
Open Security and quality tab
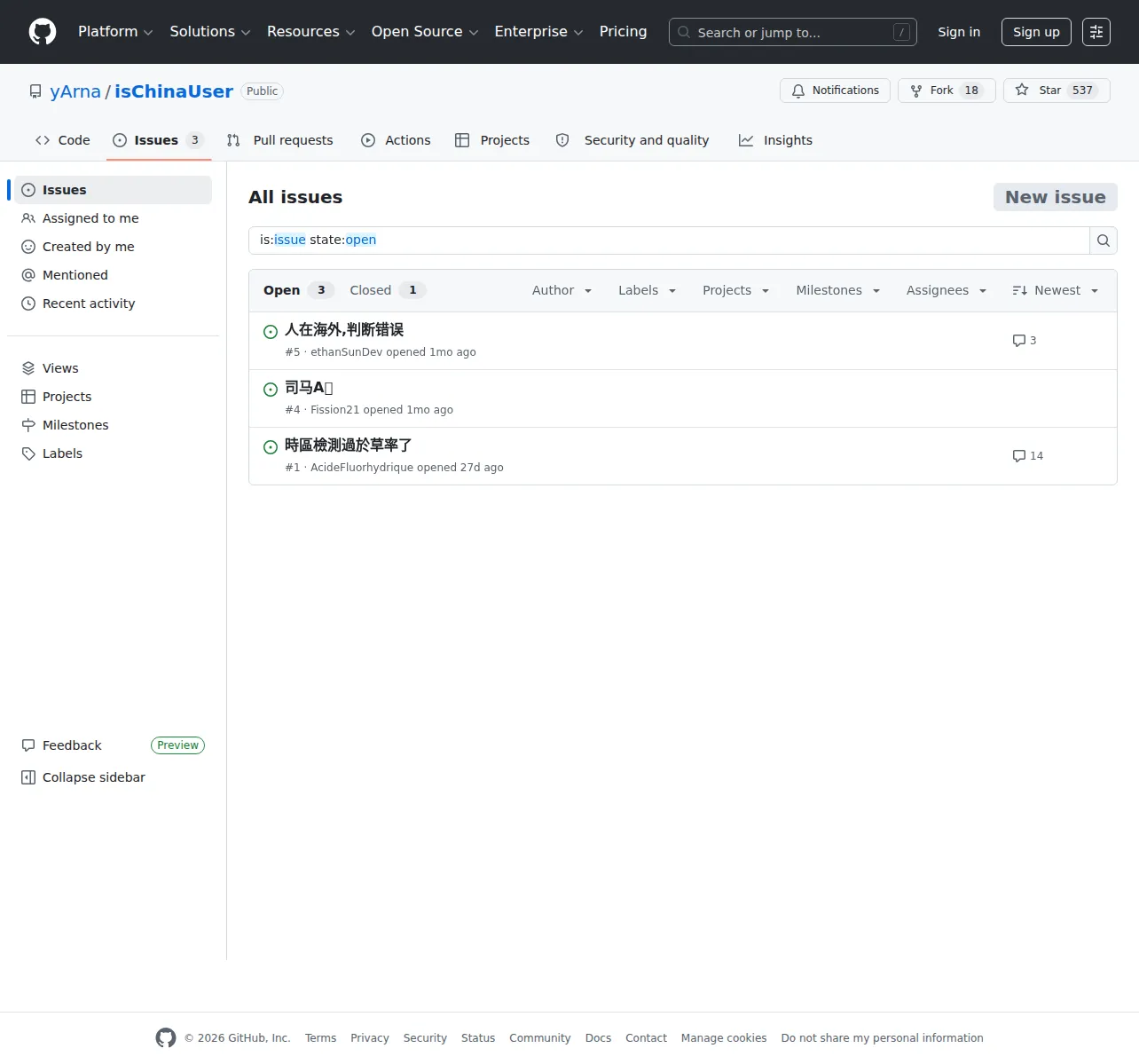632,140
